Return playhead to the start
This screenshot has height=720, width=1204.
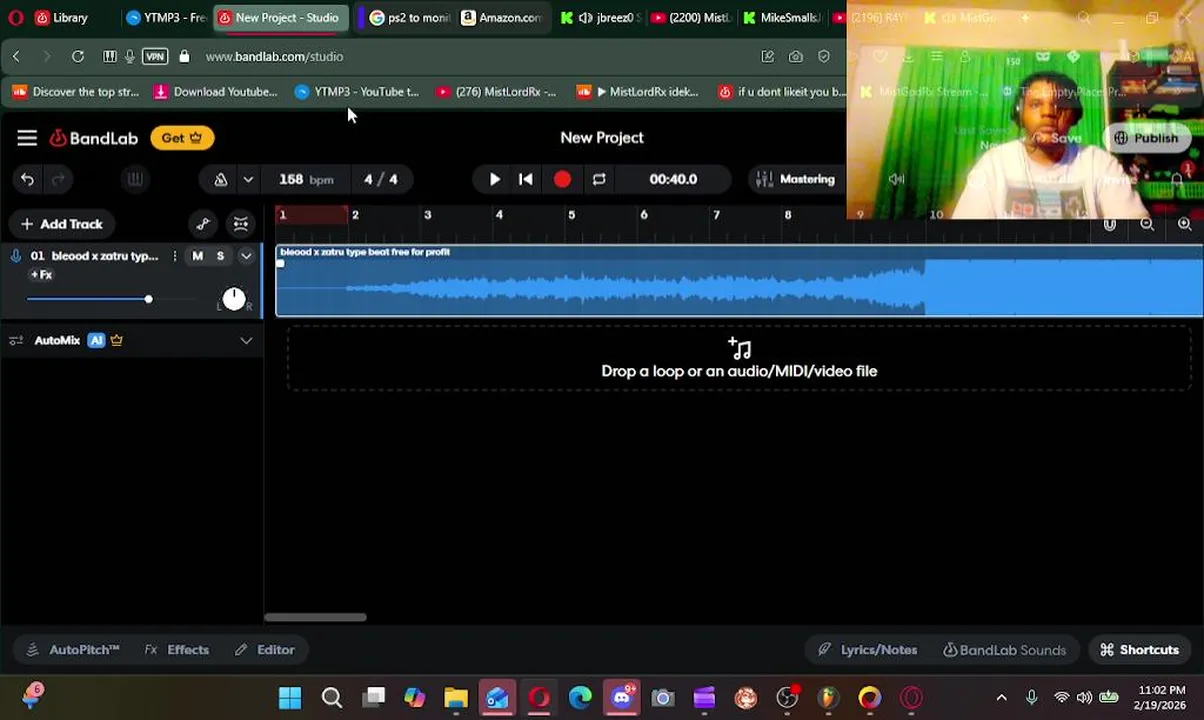(x=526, y=179)
